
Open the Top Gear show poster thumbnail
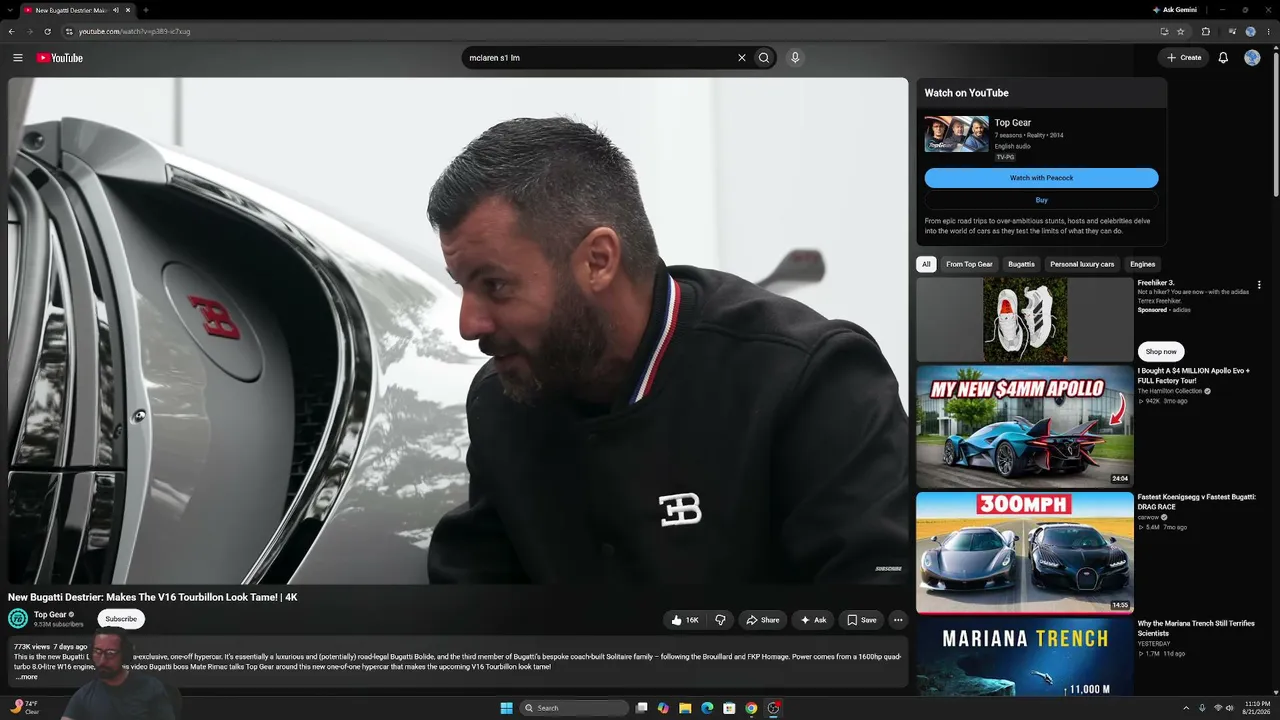click(x=957, y=134)
